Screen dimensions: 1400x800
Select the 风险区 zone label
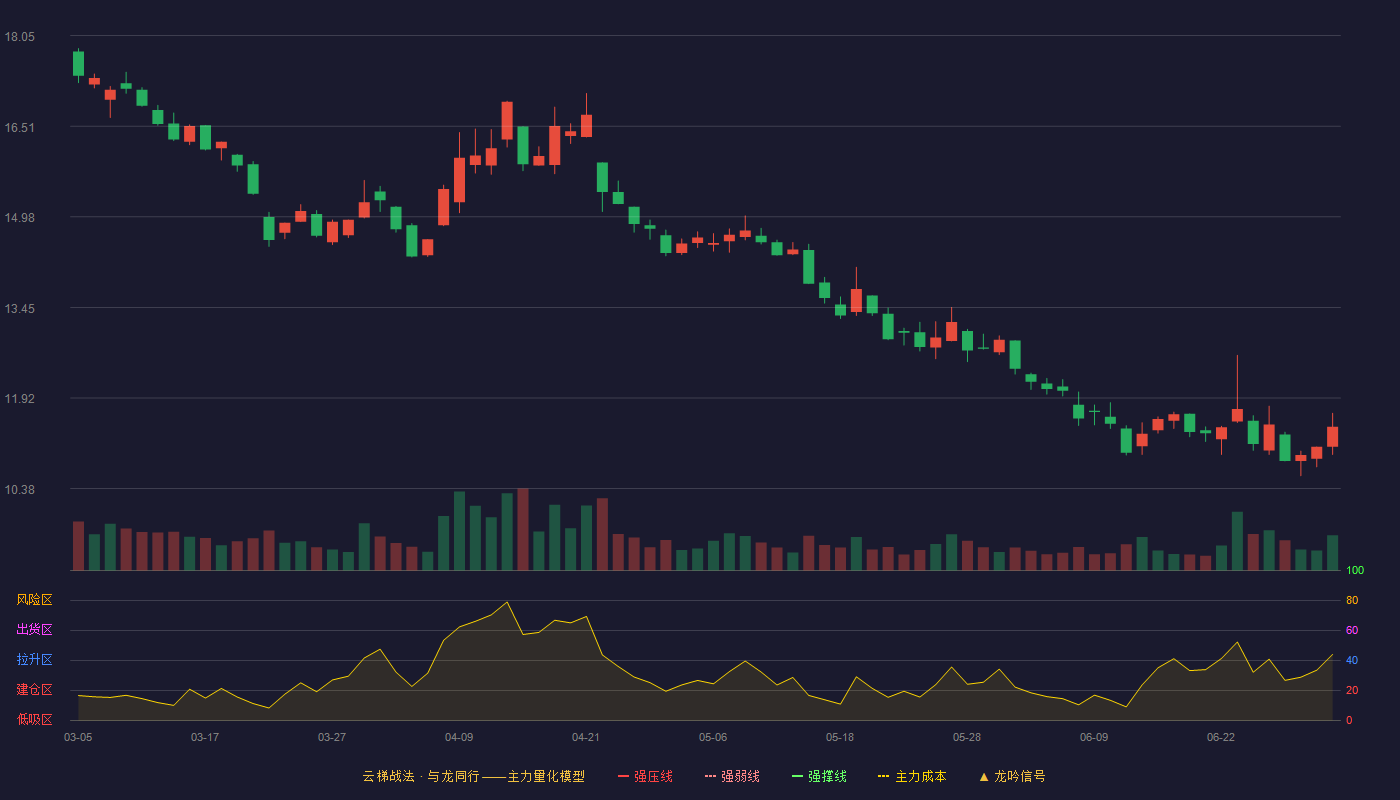(34, 600)
